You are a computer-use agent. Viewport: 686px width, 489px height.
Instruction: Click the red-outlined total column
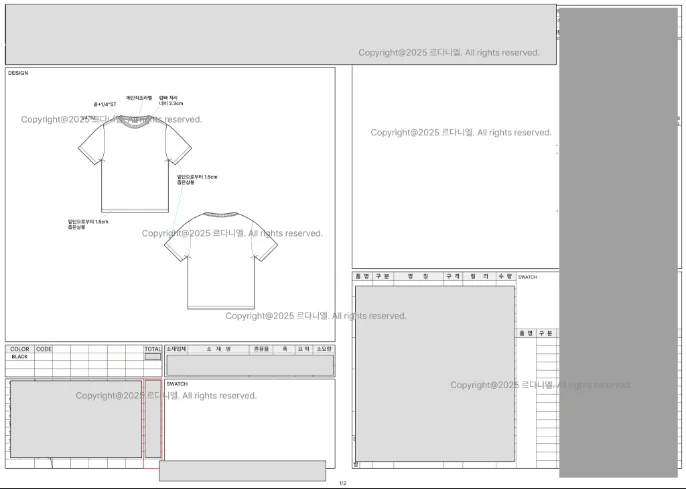(x=153, y=420)
